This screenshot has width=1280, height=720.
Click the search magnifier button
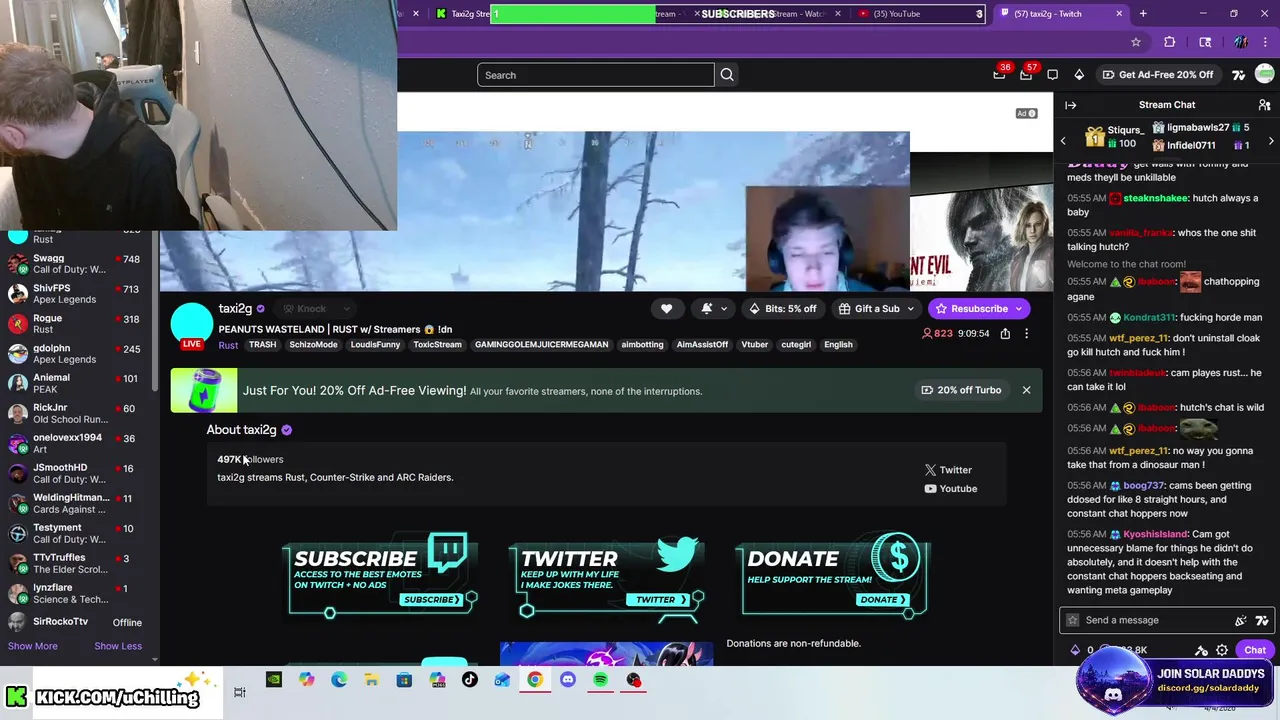[727, 75]
